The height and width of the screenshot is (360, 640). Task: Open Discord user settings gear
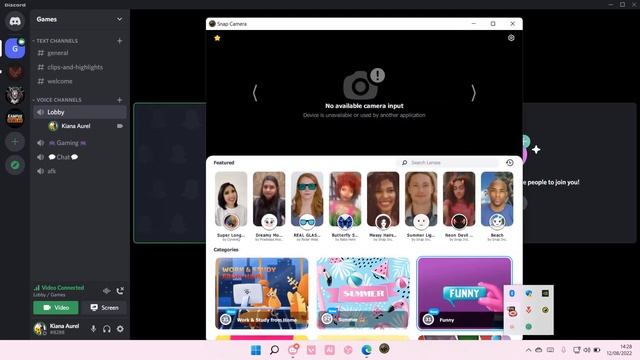coord(120,329)
